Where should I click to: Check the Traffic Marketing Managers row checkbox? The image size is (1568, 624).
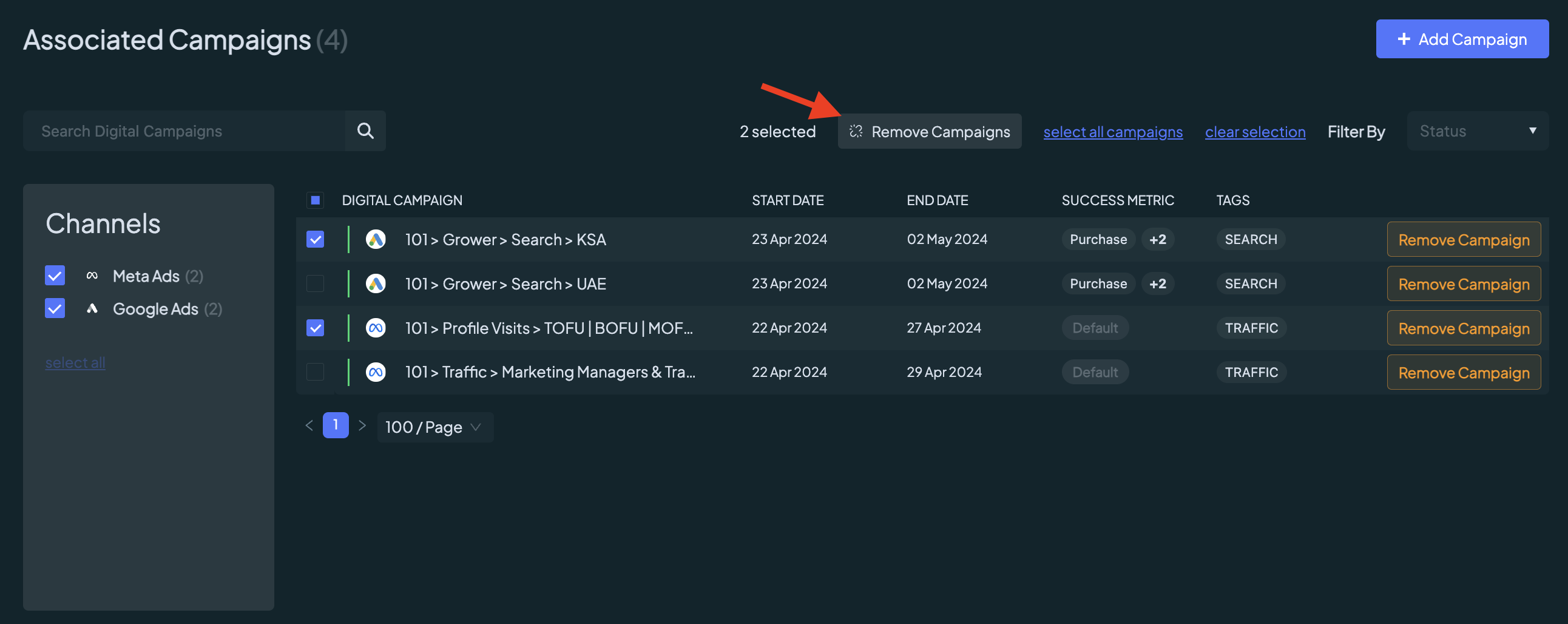coord(316,372)
